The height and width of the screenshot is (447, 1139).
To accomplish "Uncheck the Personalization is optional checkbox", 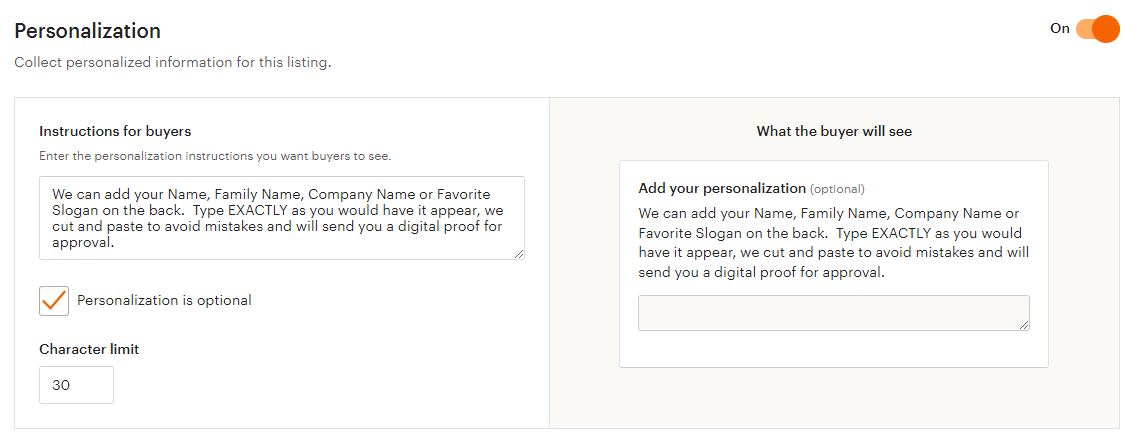I will 54,300.
